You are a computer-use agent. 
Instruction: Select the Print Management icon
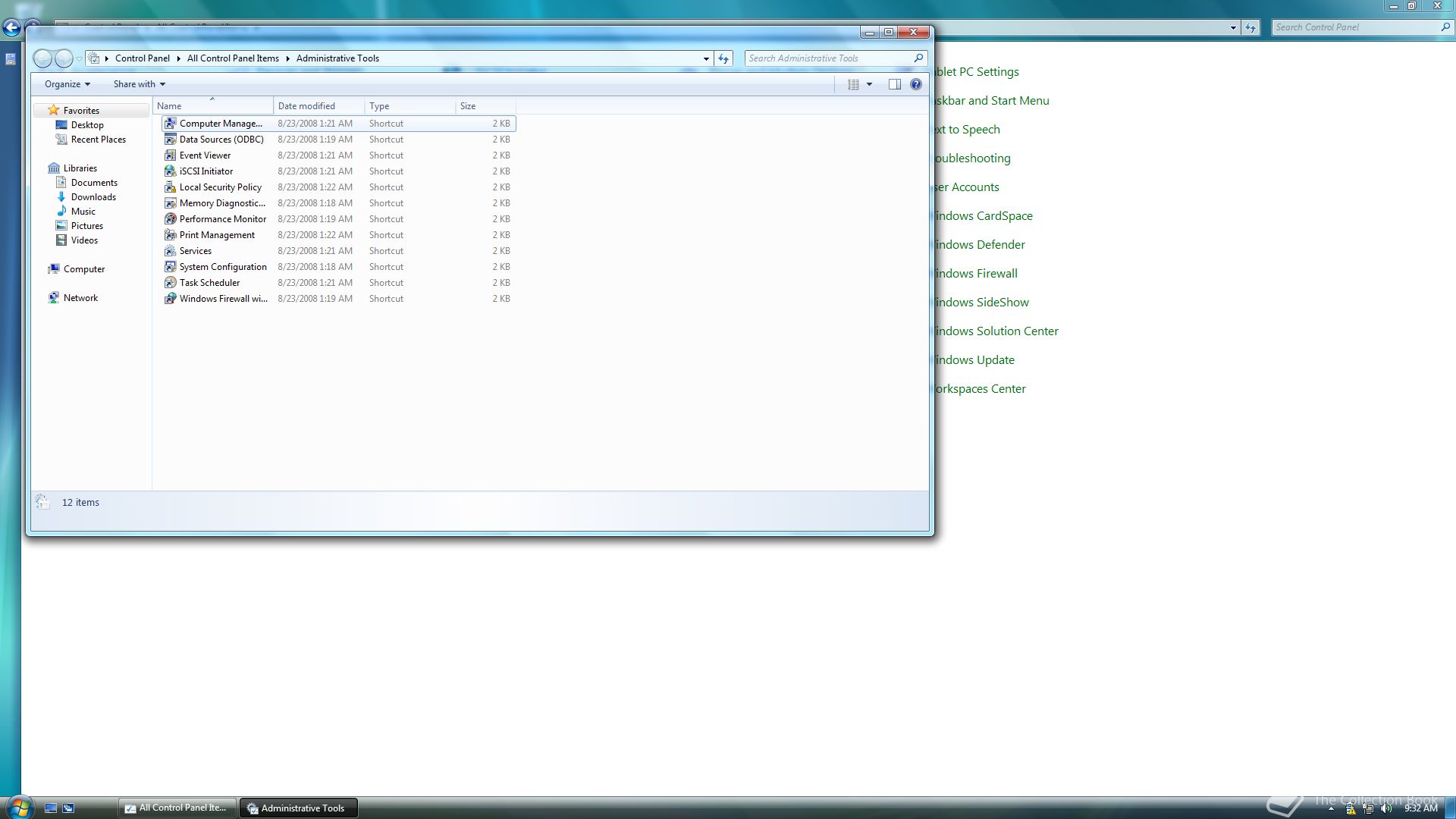[x=171, y=235]
